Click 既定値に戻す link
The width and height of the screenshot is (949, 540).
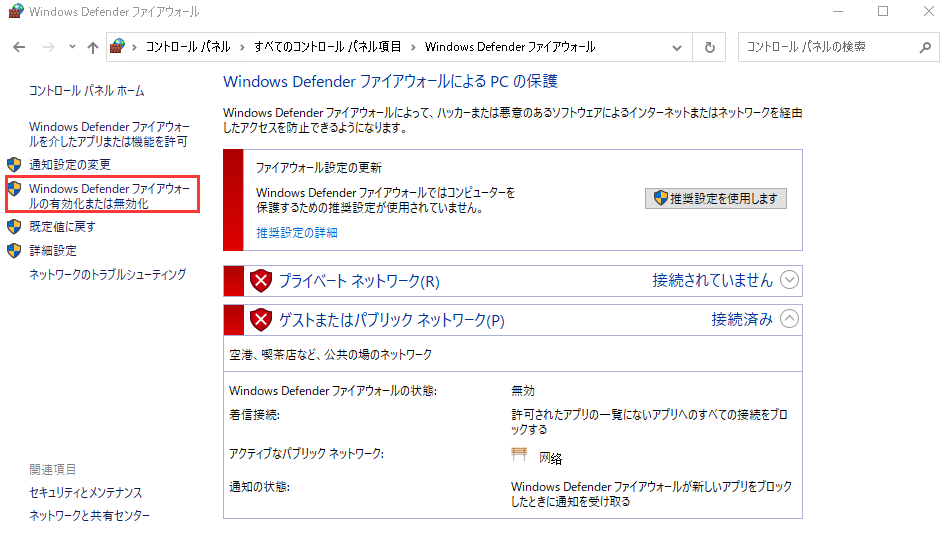pyautogui.click(x=62, y=226)
